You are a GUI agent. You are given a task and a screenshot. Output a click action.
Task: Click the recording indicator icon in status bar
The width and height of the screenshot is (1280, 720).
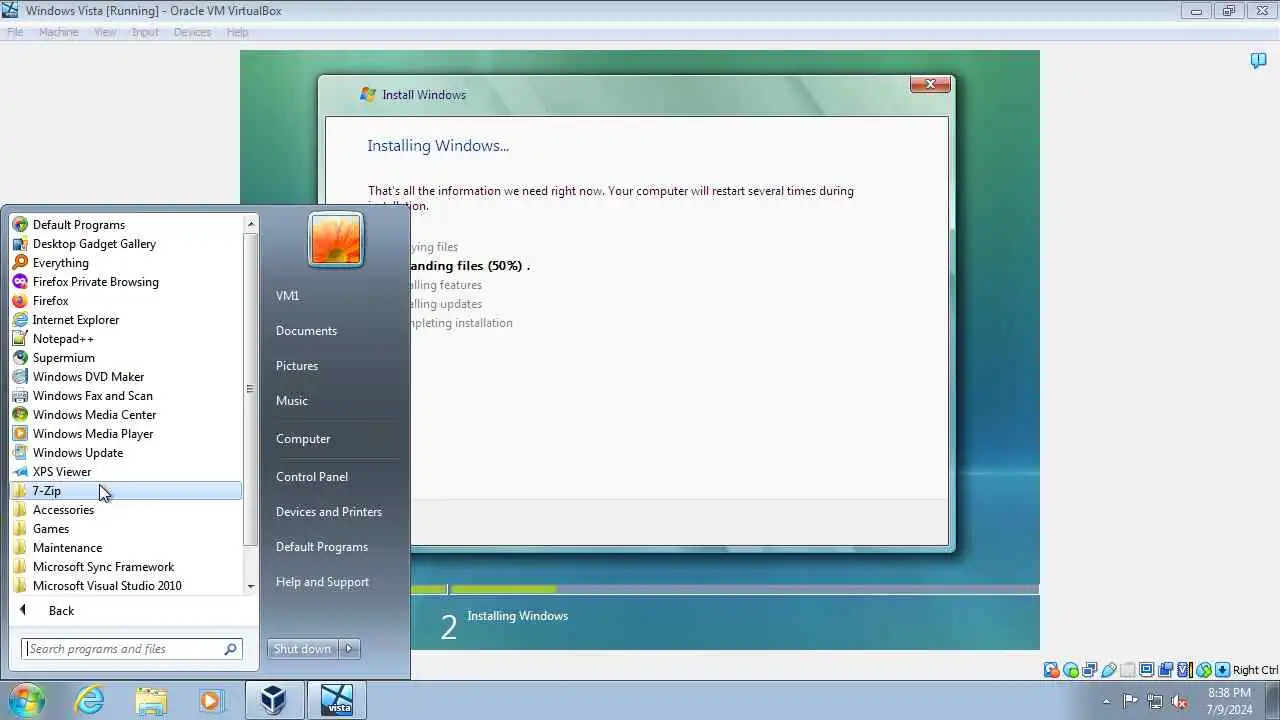click(x=1165, y=670)
